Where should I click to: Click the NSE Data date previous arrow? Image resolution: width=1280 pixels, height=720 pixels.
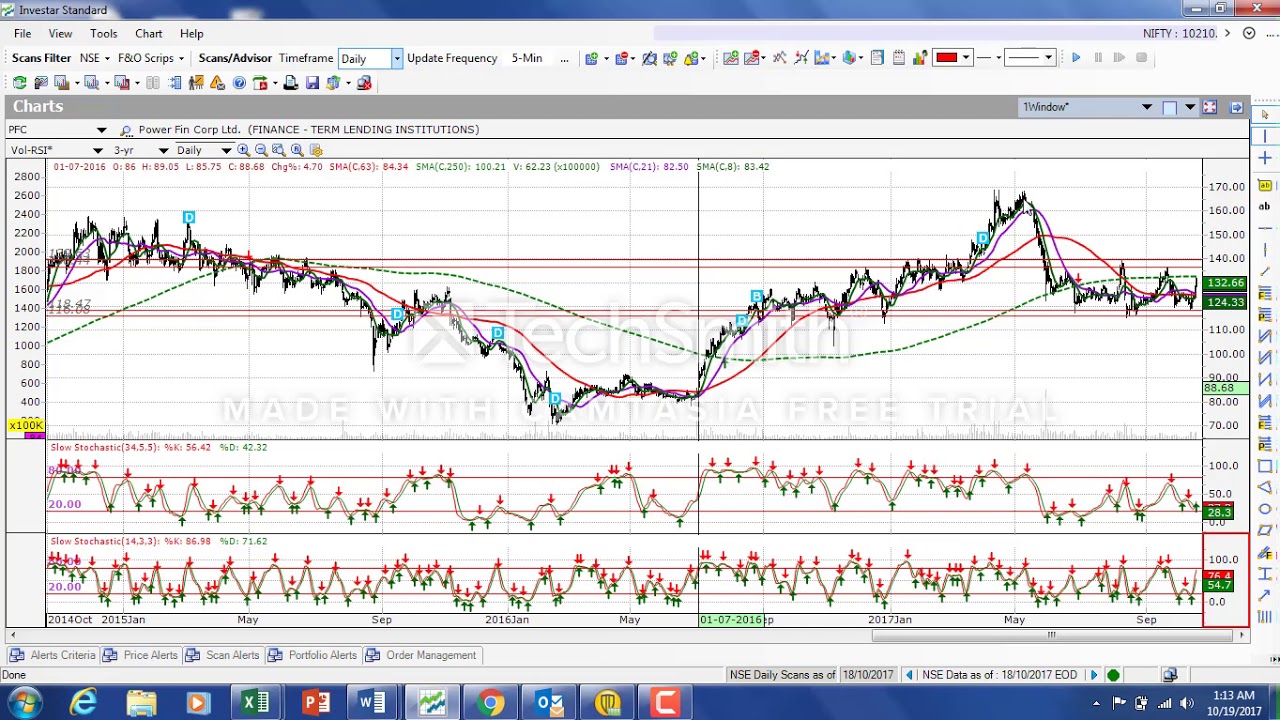[x=909, y=675]
